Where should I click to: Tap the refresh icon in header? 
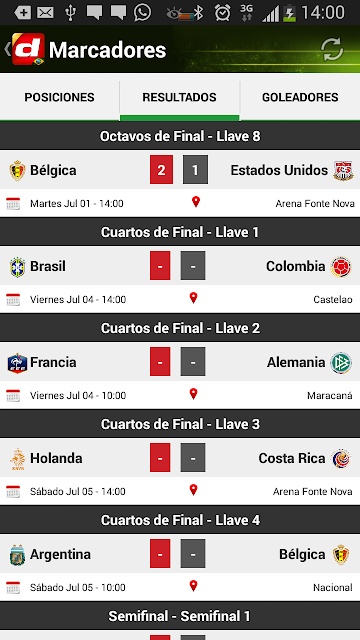(332, 50)
